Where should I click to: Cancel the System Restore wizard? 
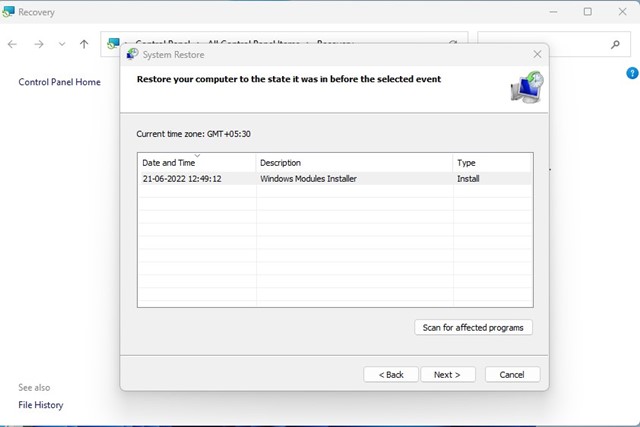pyautogui.click(x=512, y=374)
